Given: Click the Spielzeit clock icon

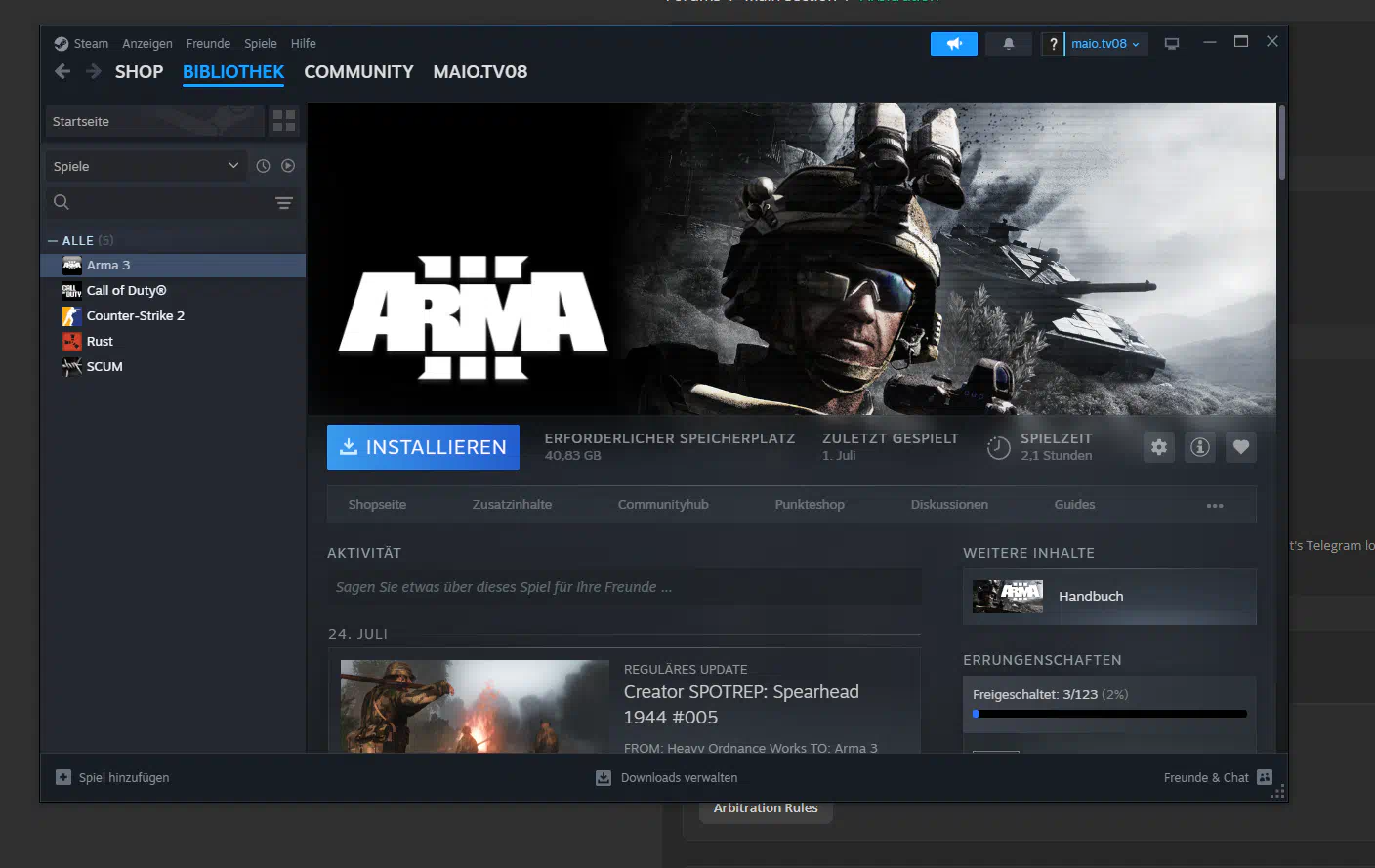Looking at the screenshot, I should tap(998, 448).
